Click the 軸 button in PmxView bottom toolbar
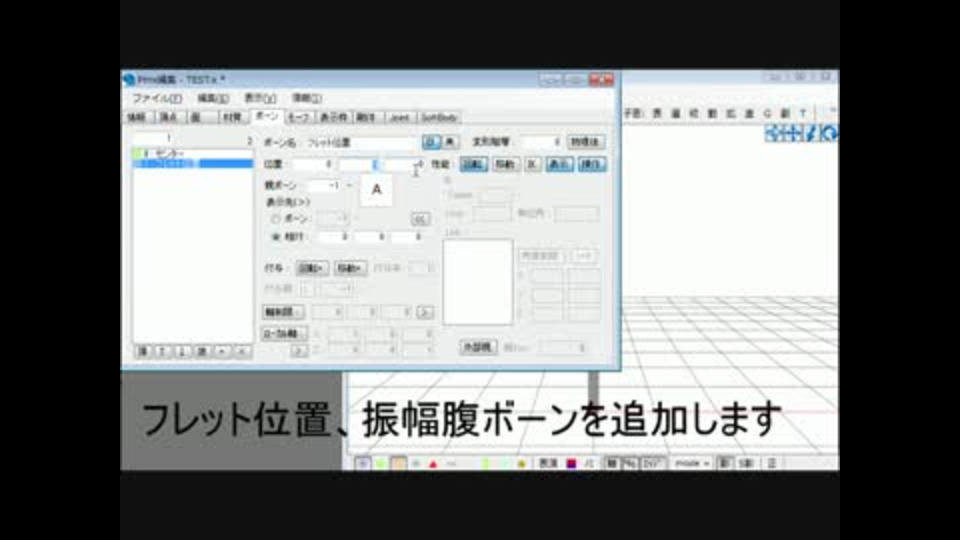Viewport: 960px width, 540px height. 611,464
